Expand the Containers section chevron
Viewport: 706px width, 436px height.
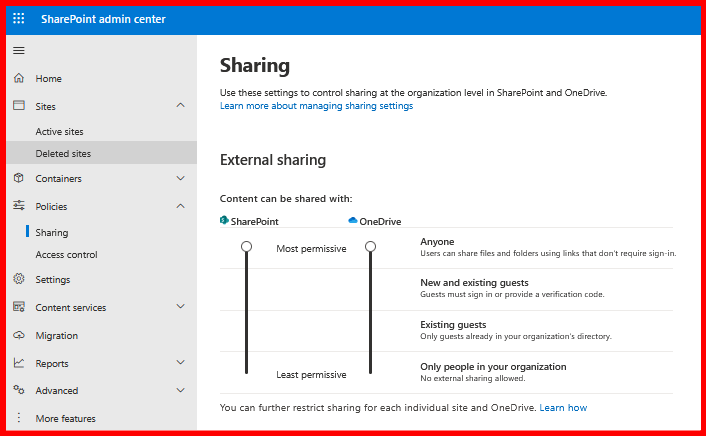[x=180, y=178]
